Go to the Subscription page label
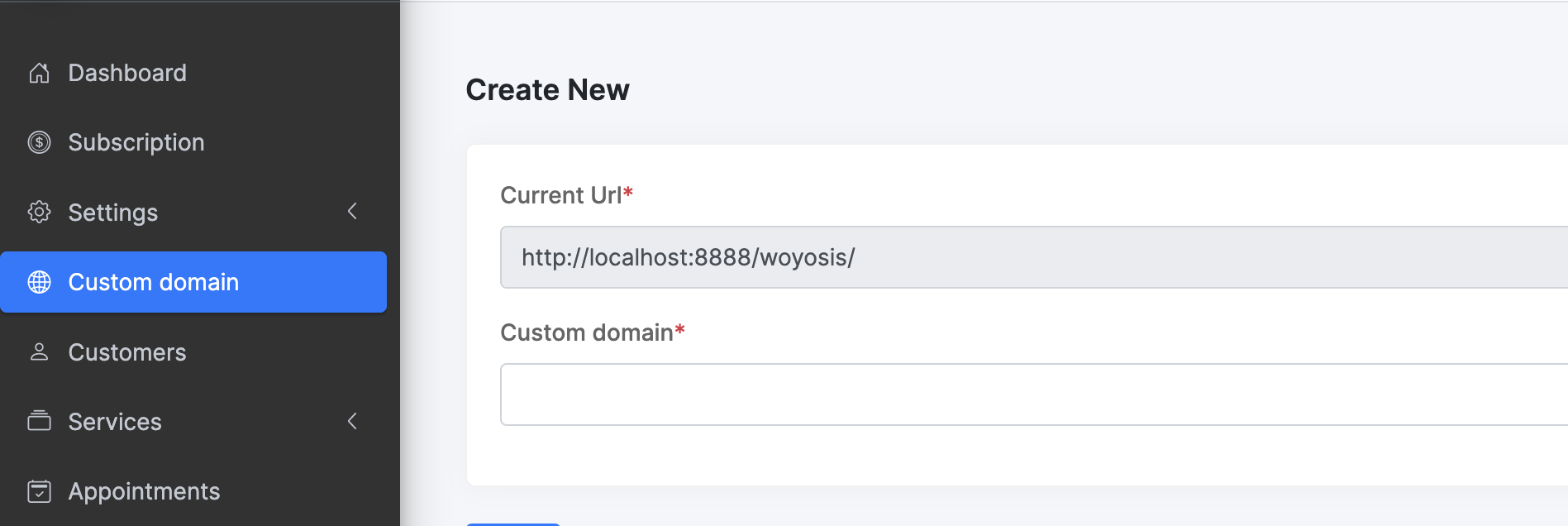Viewport: 1568px width, 526px height. click(x=136, y=142)
